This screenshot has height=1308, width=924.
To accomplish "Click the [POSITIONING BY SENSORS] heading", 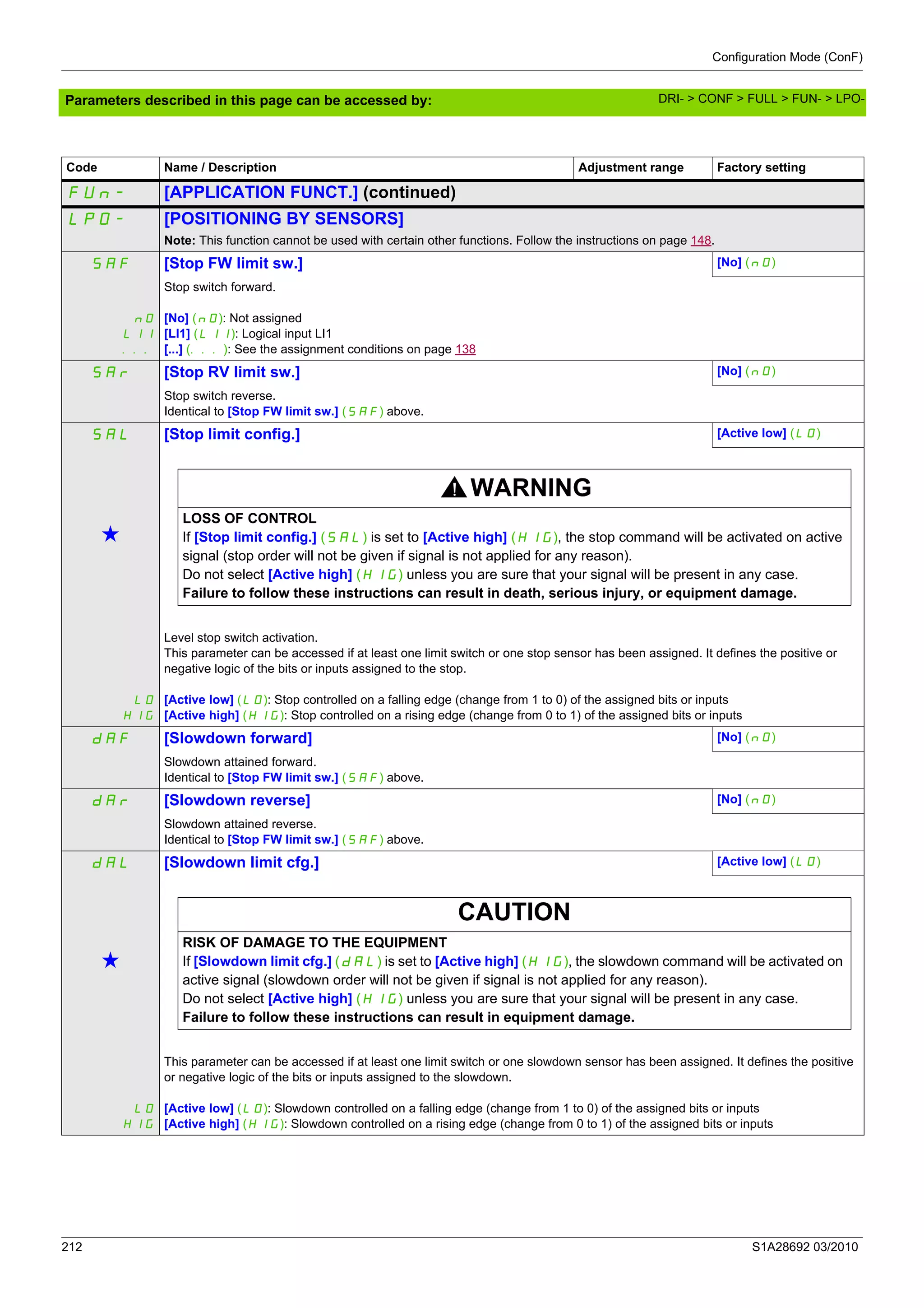I will 283,219.
